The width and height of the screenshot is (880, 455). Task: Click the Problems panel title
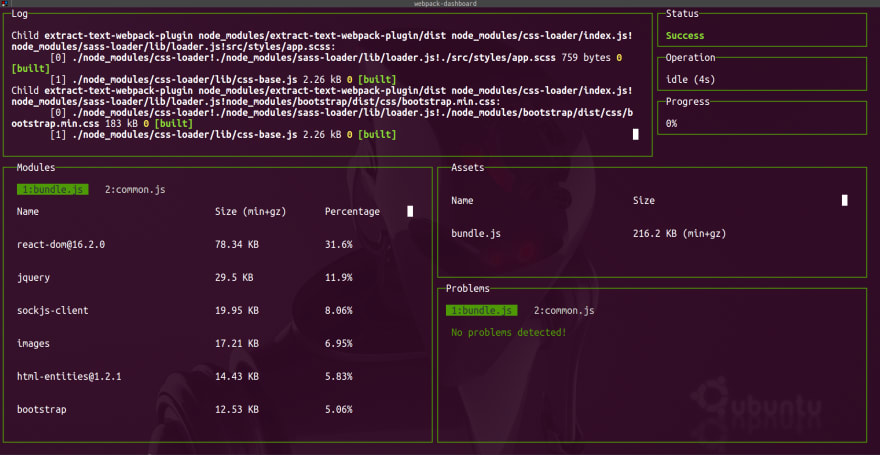click(468, 288)
